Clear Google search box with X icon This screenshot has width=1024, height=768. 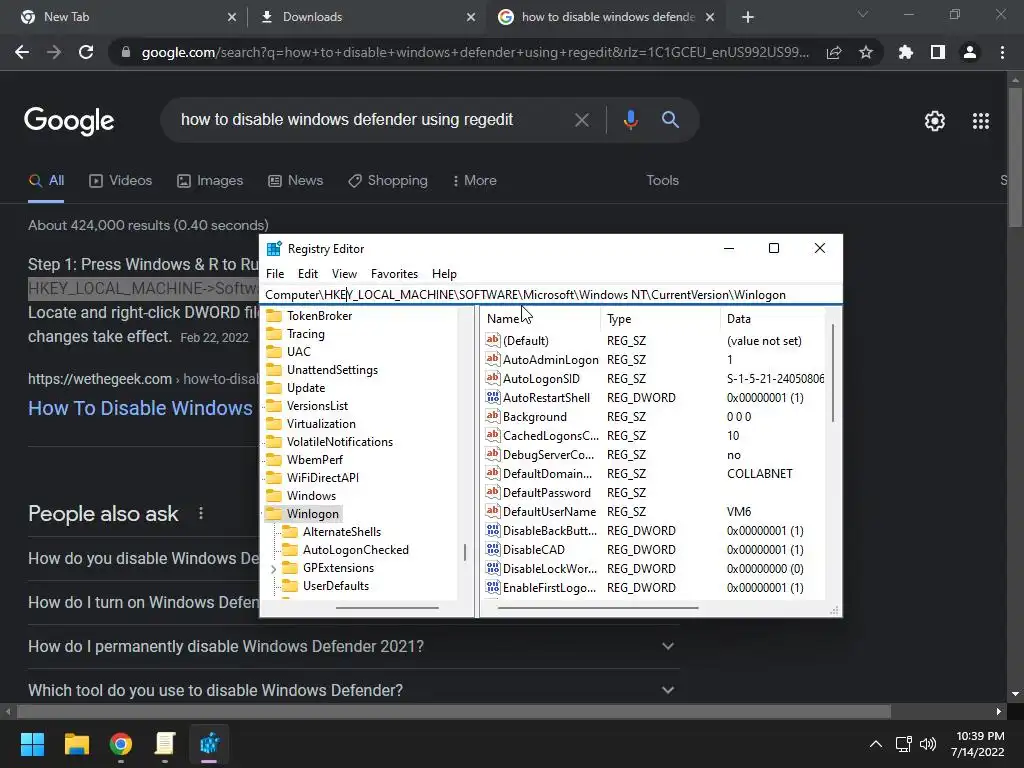(581, 120)
